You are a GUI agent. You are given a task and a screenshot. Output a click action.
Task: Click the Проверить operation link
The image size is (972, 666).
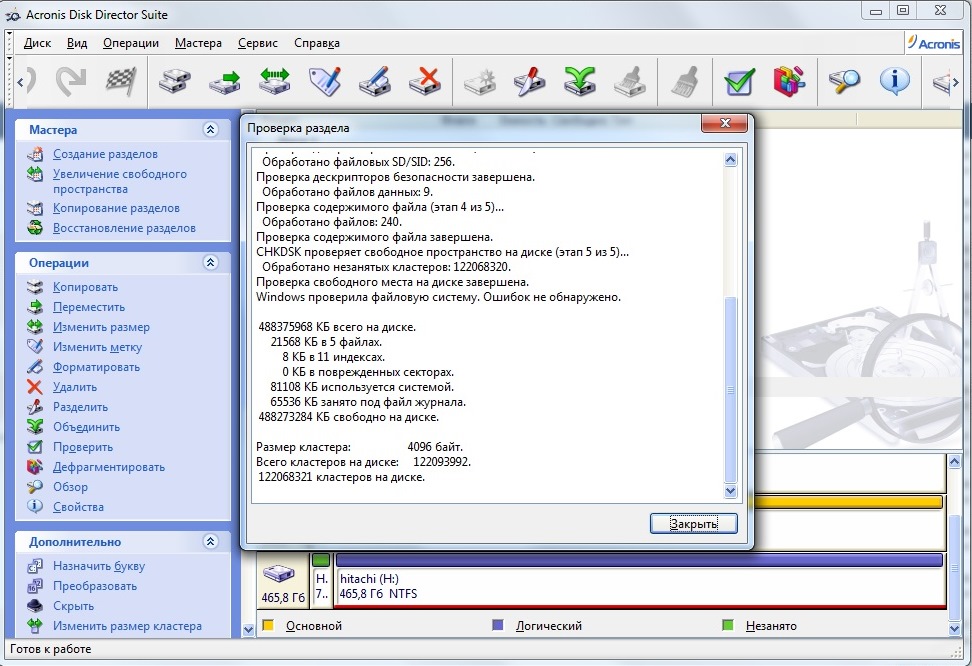(x=82, y=447)
